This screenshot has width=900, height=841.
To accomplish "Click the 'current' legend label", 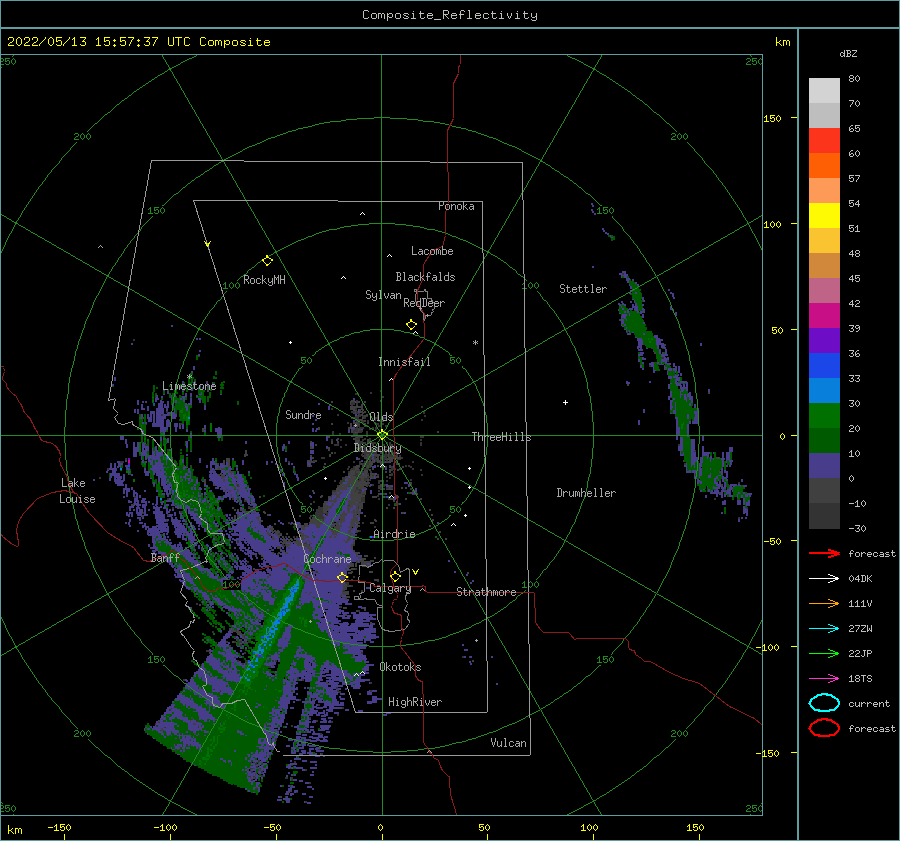I will coord(869,703).
